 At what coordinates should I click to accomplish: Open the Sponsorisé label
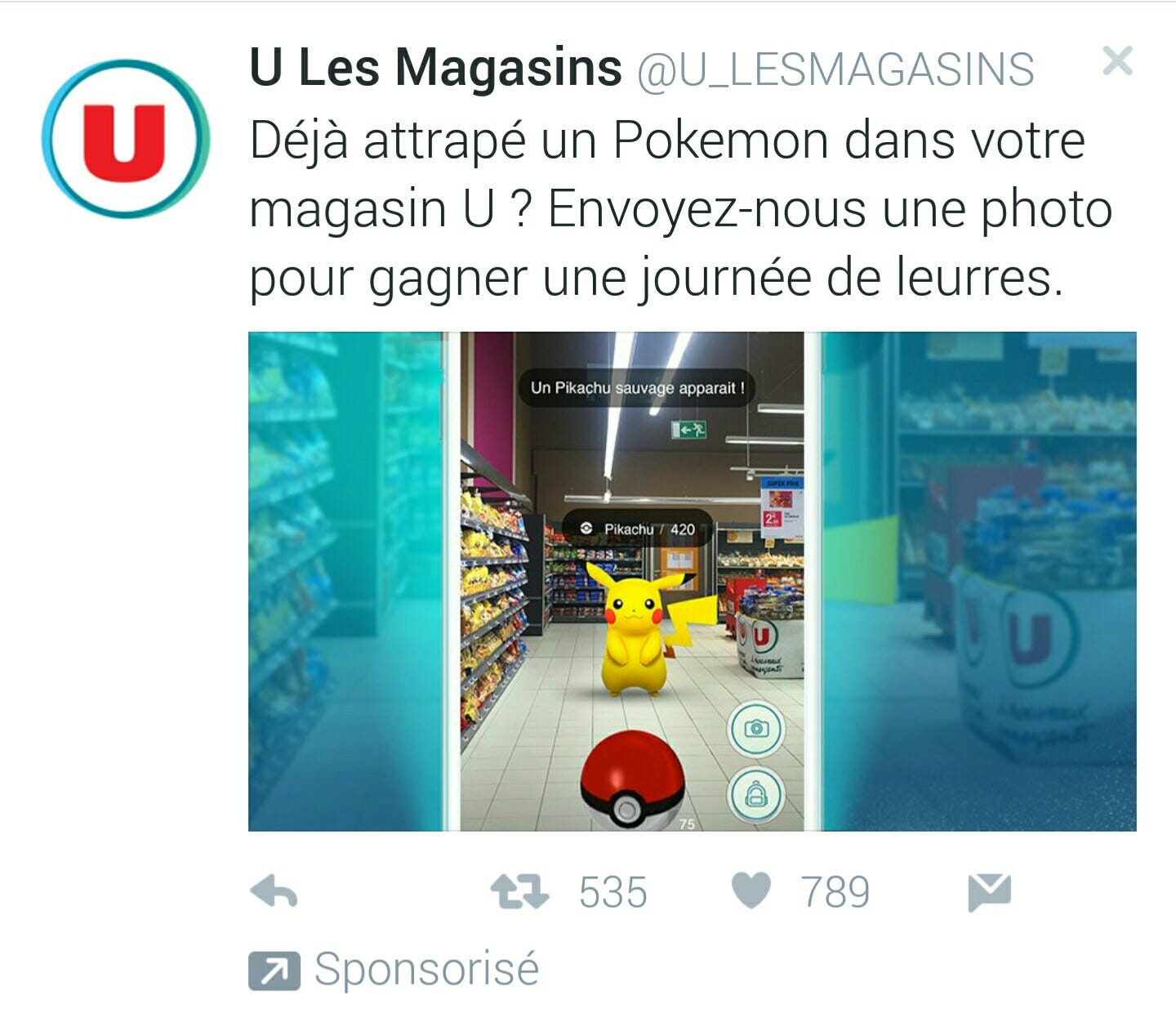pos(426,970)
